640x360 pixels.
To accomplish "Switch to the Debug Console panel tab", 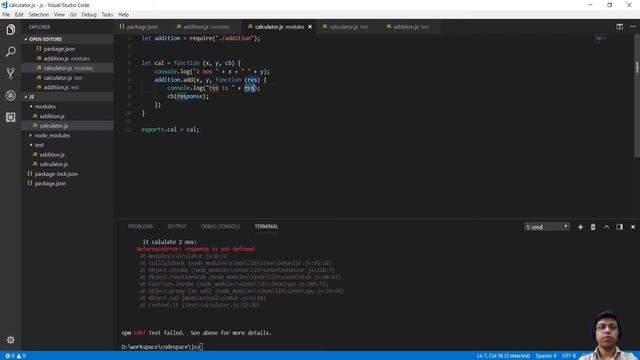I will pyautogui.click(x=220, y=227).
